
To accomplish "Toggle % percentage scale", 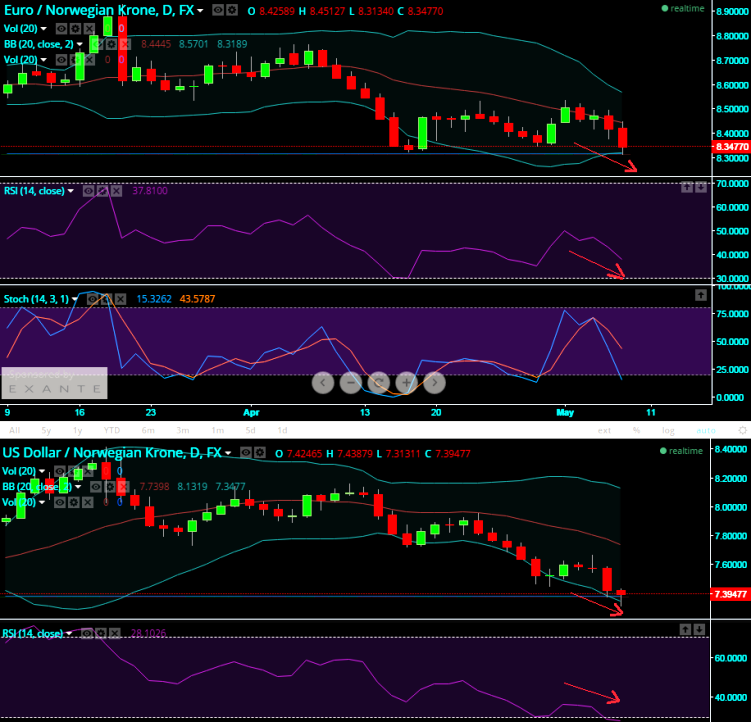I will [x=637, y=430].
